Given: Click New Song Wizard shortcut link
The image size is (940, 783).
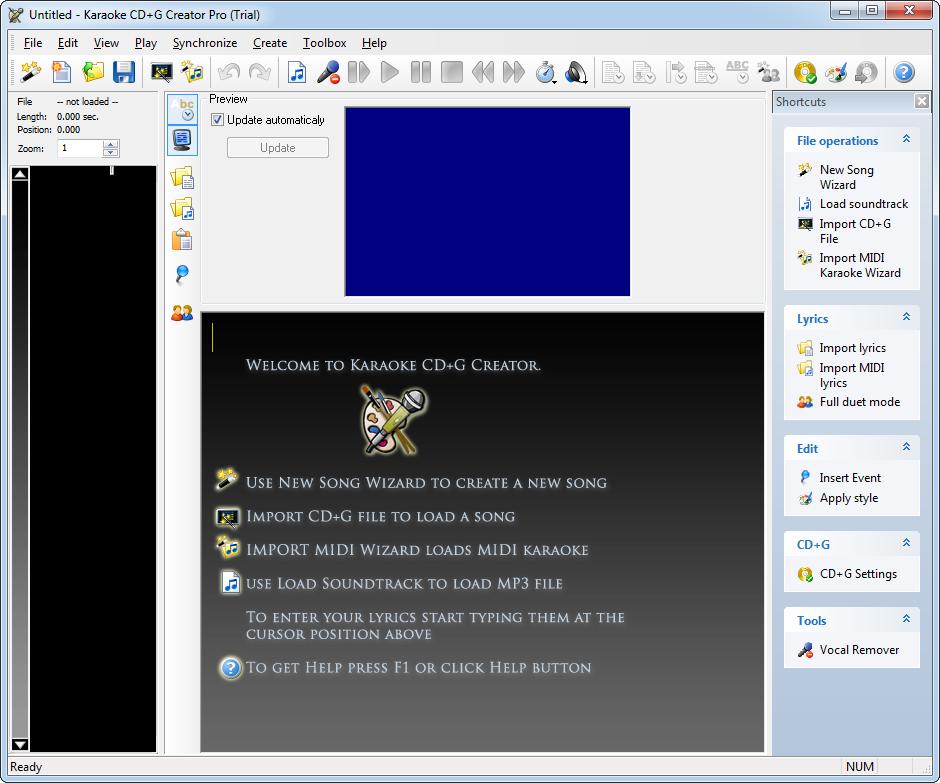Looking at the screenshot, I should (846, 177).
